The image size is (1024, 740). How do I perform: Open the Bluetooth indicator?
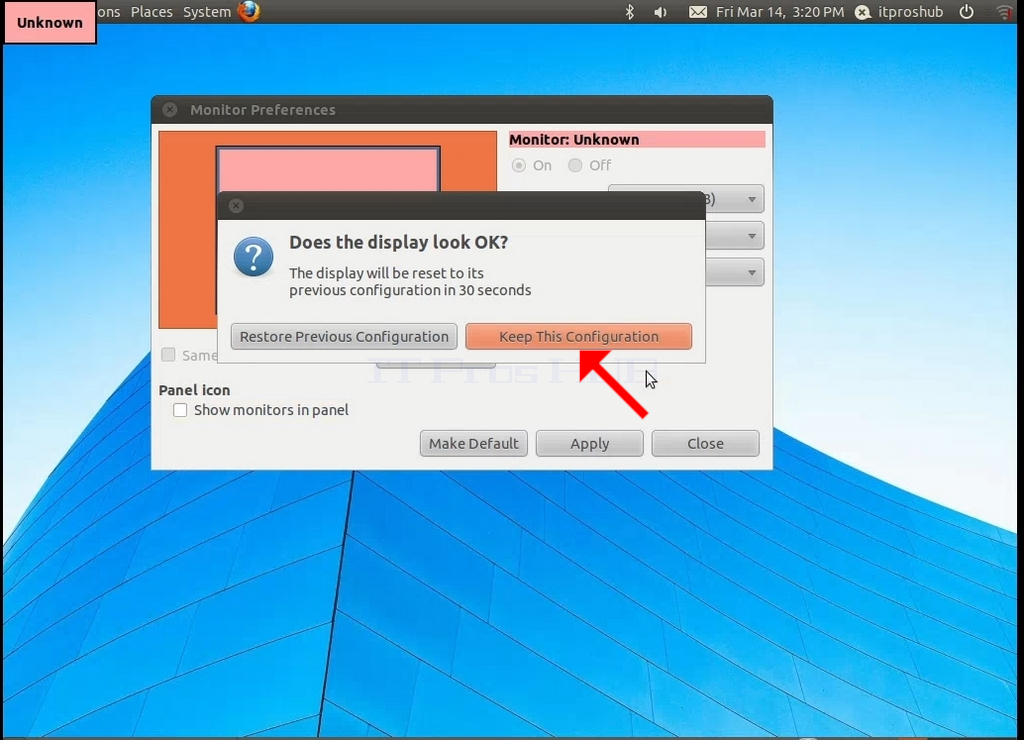(x=630, y=12)
